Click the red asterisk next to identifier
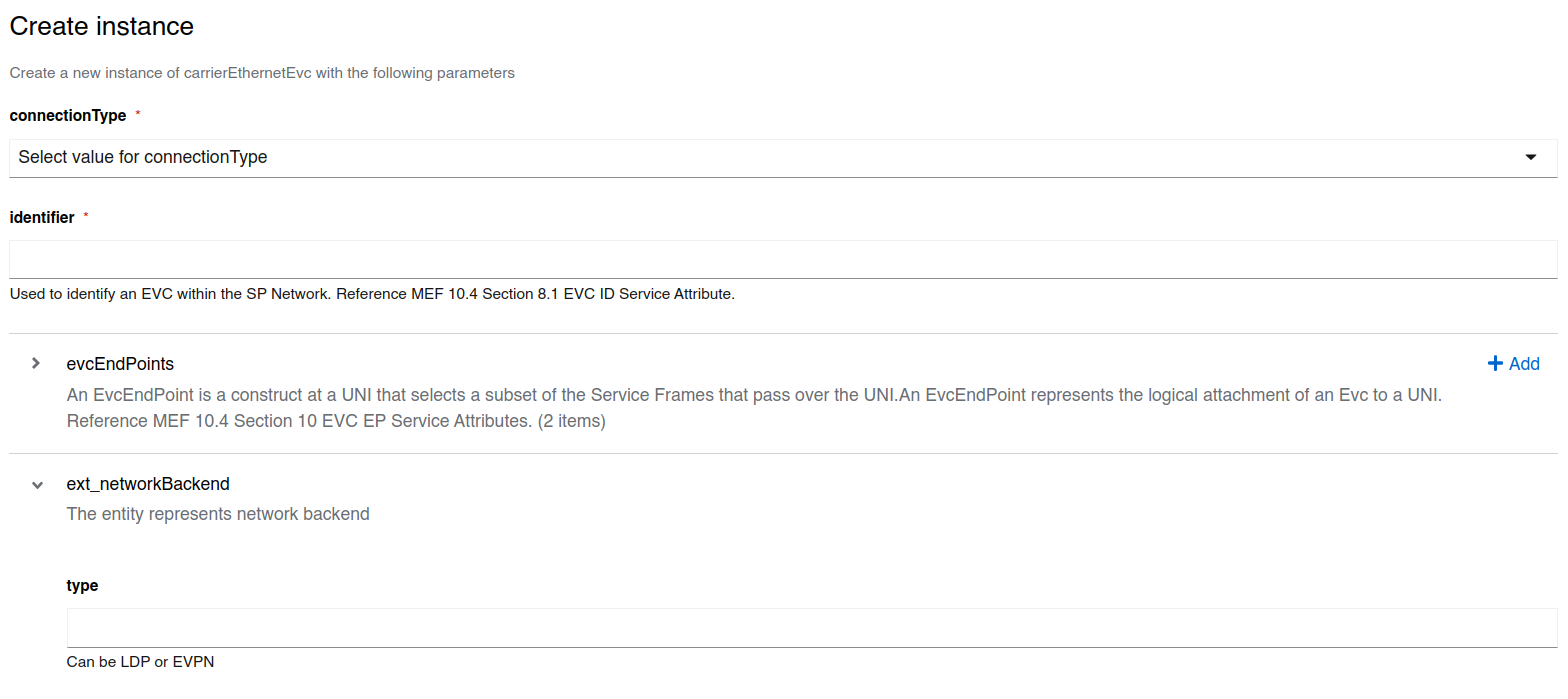This screenshot has width=1568, height=699. [x=86, y=215]
